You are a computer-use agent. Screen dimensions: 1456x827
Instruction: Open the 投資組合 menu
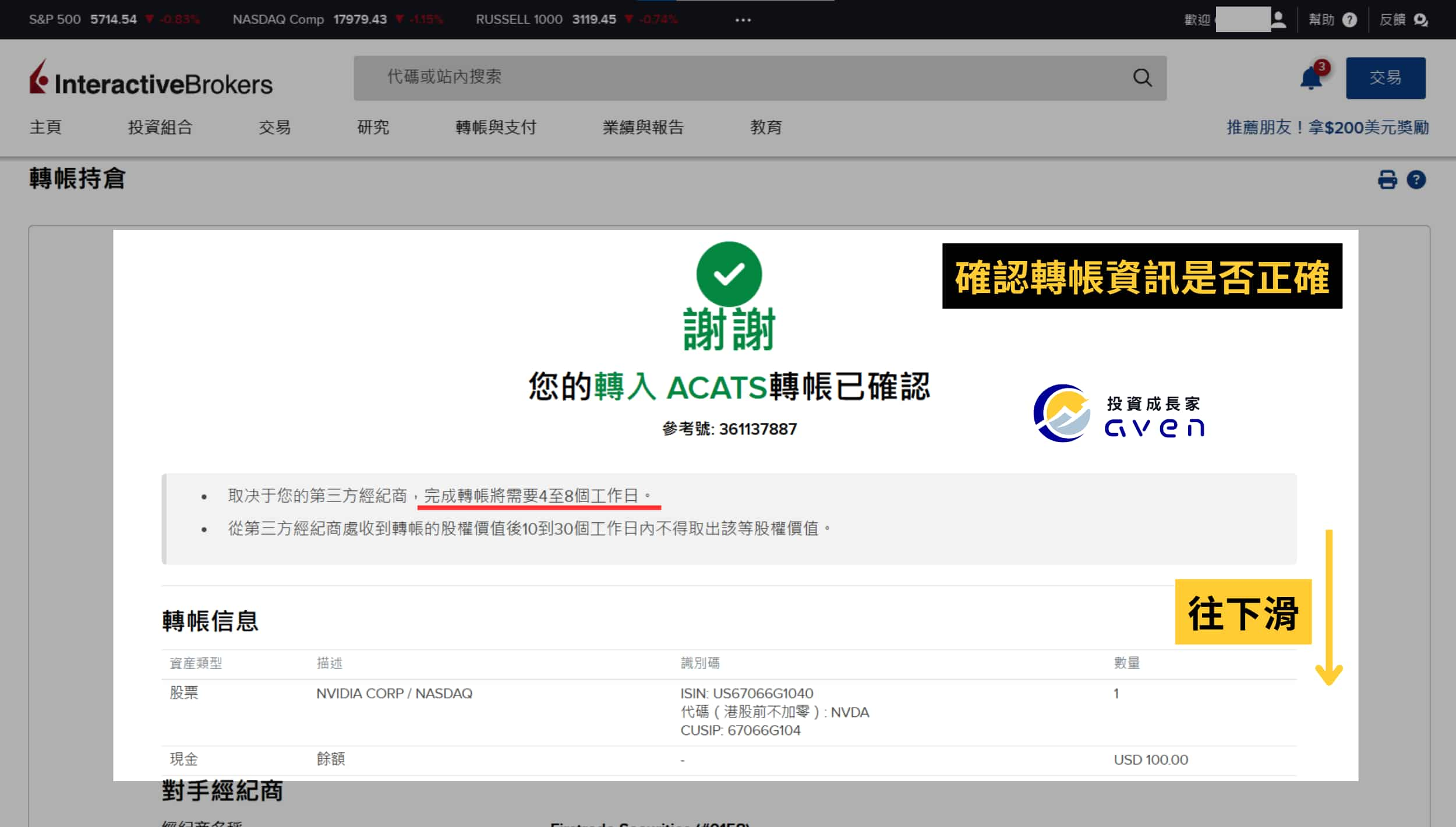coord(160,127)
